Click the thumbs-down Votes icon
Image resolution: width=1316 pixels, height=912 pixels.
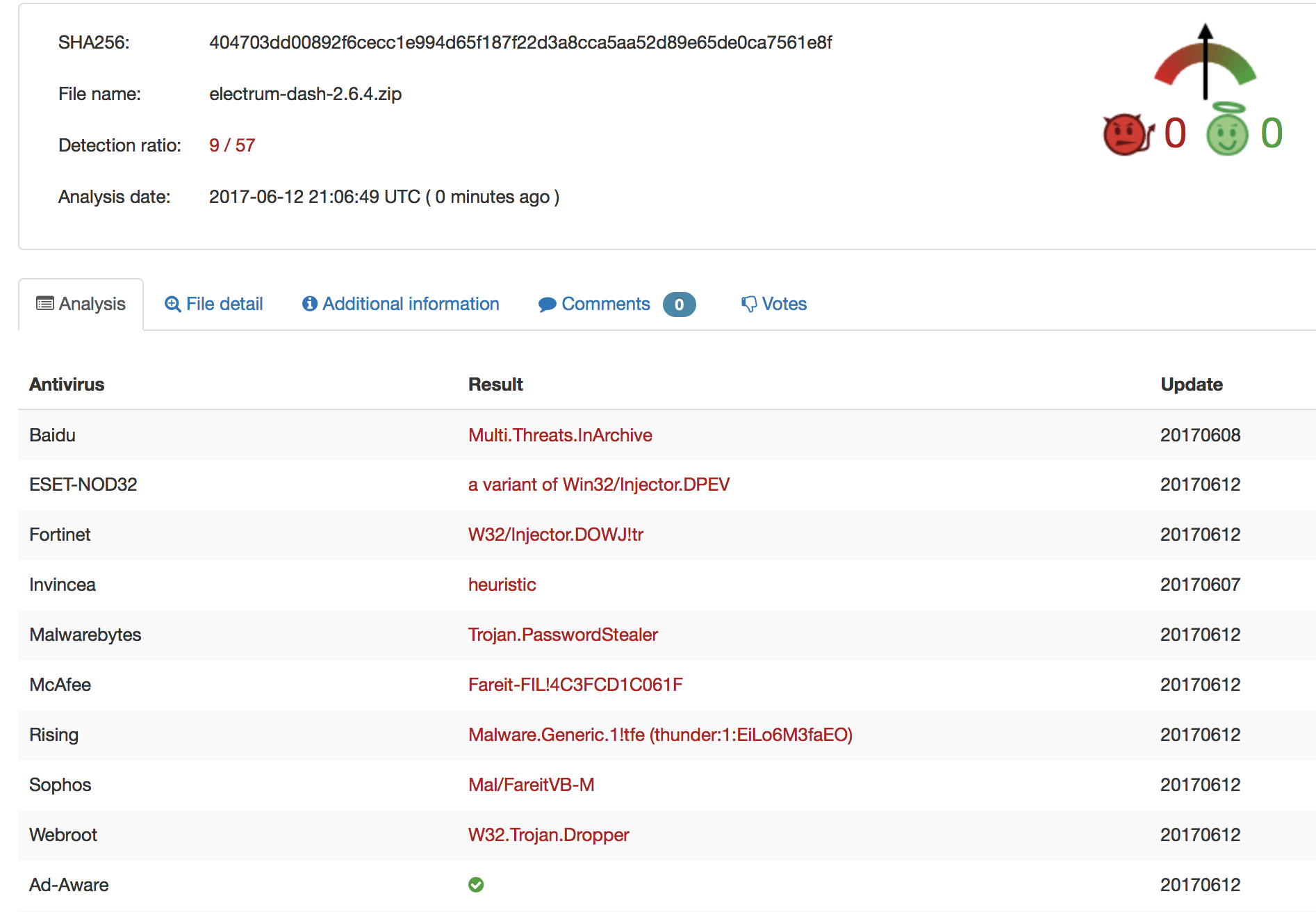[x=749, y=304]
